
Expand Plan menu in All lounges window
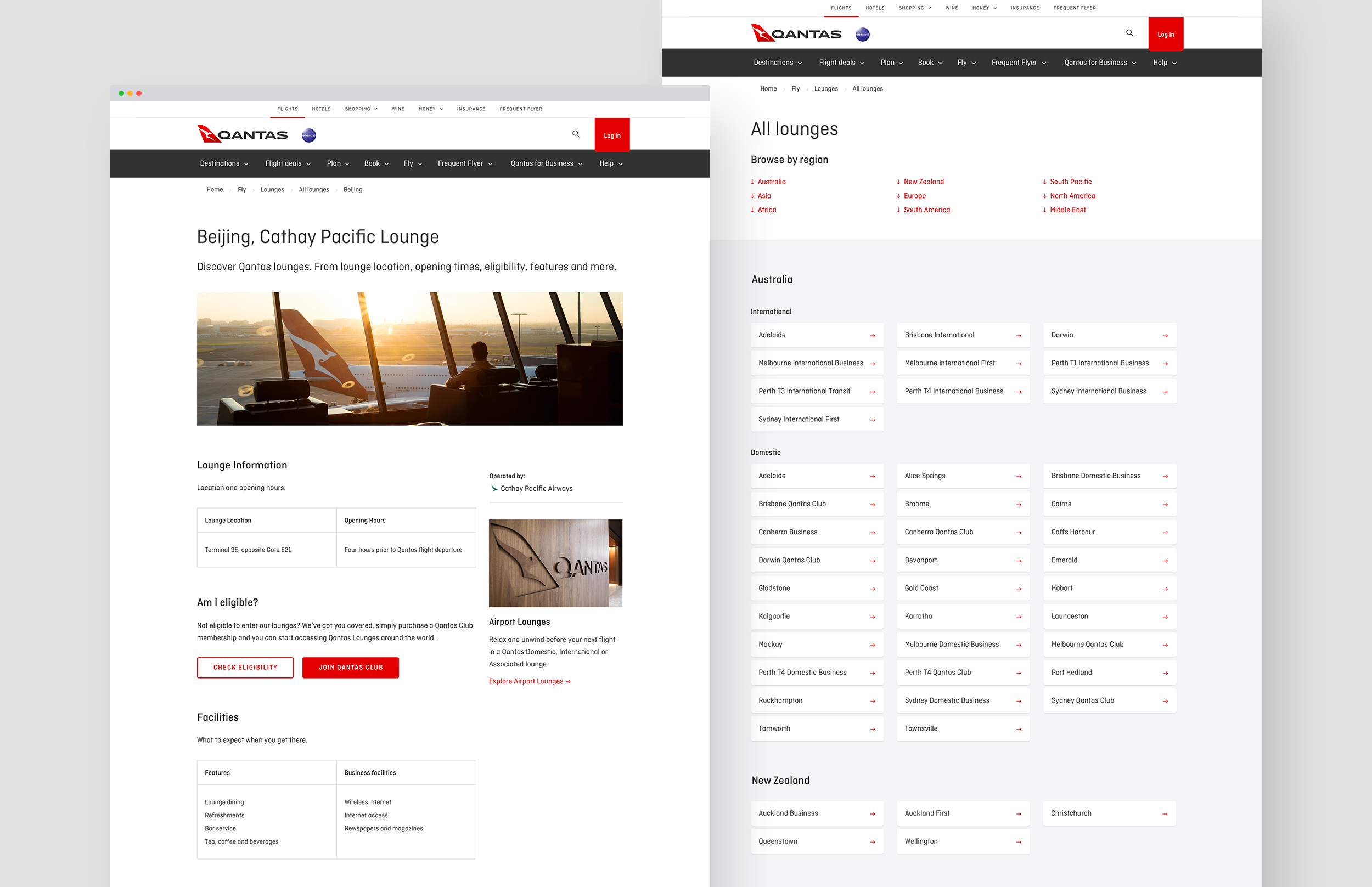891,63
